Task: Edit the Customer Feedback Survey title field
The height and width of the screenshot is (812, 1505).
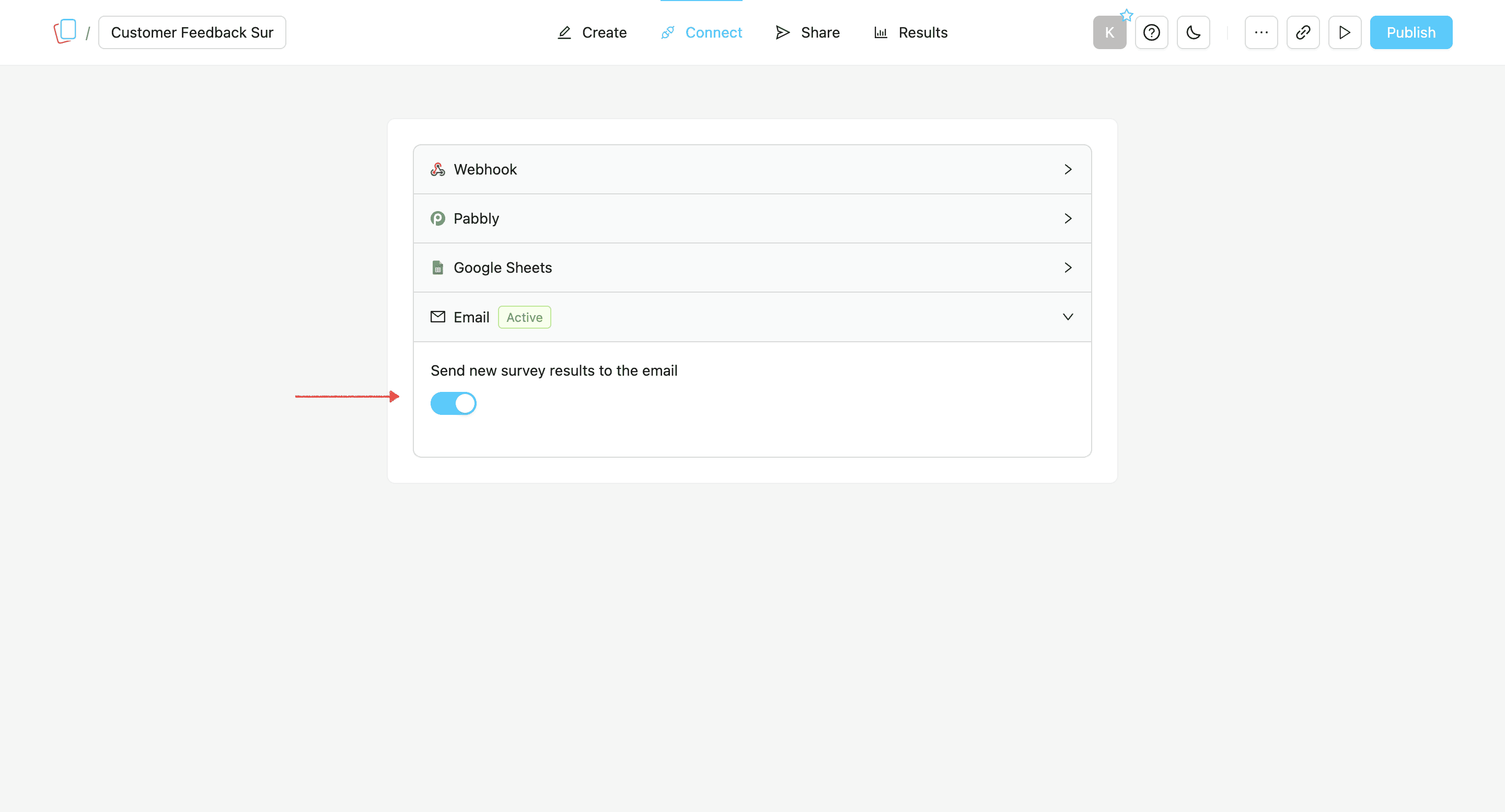Action: click(x=192, y=32)
